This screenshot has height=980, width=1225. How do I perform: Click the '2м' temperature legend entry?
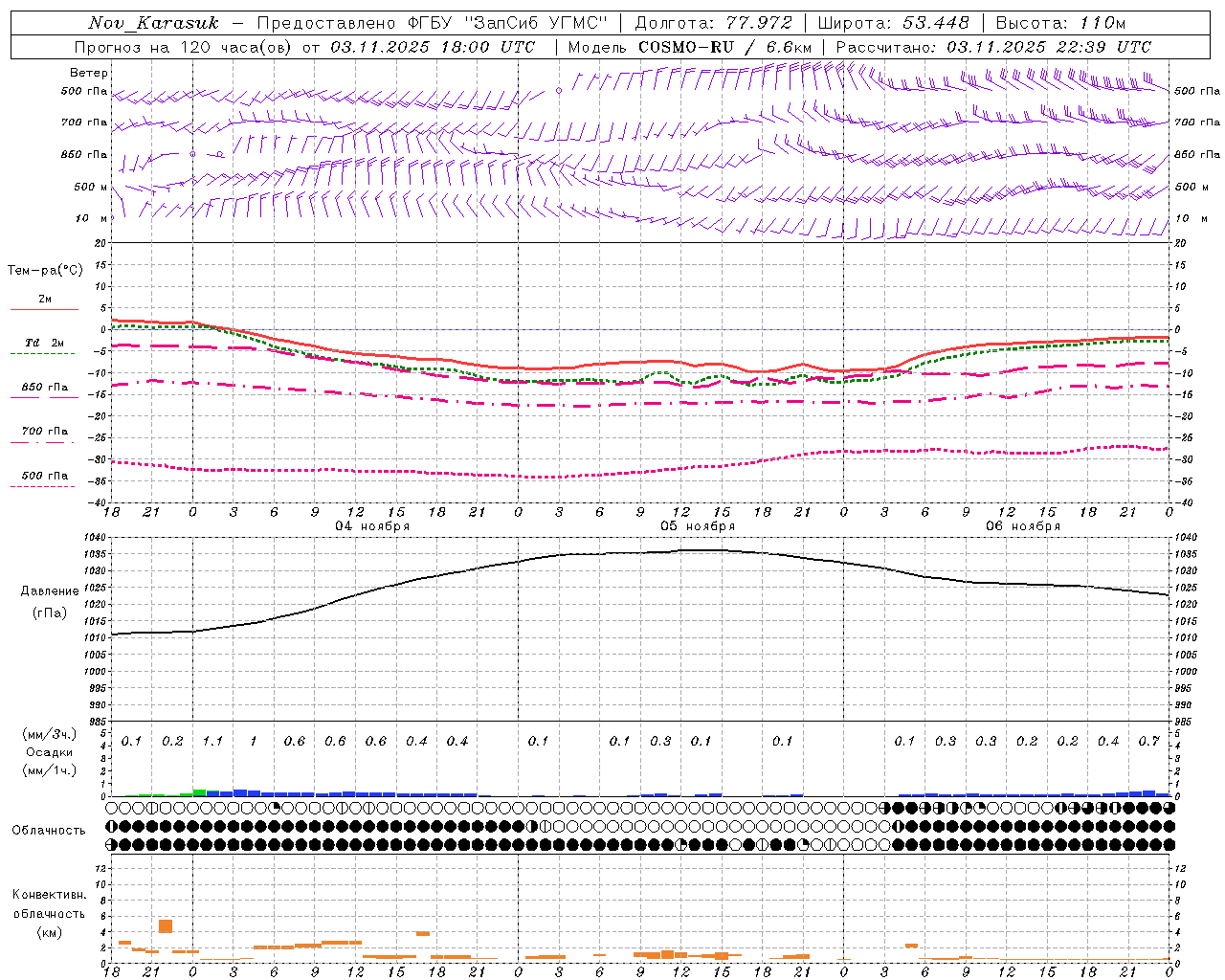45,300
